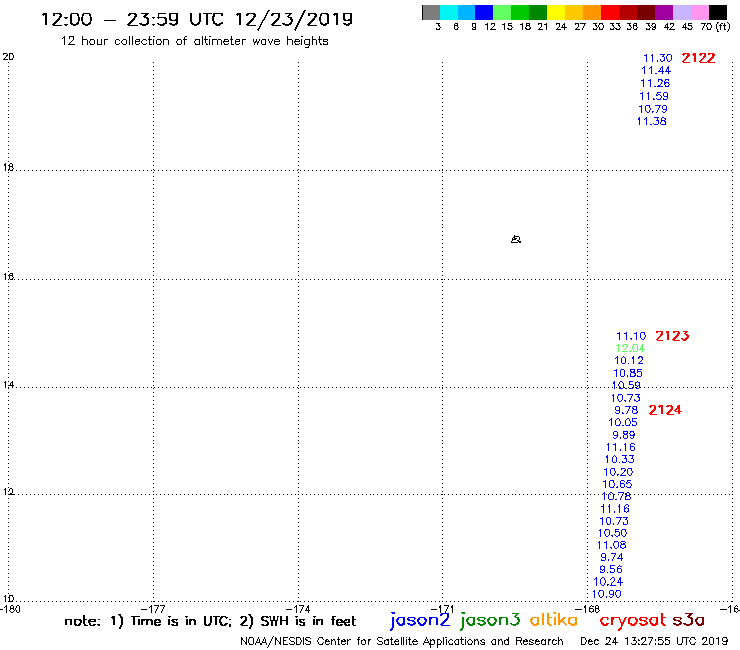Click the latitude axis label 14
The image size is (740, 650).
coord(8,385)
